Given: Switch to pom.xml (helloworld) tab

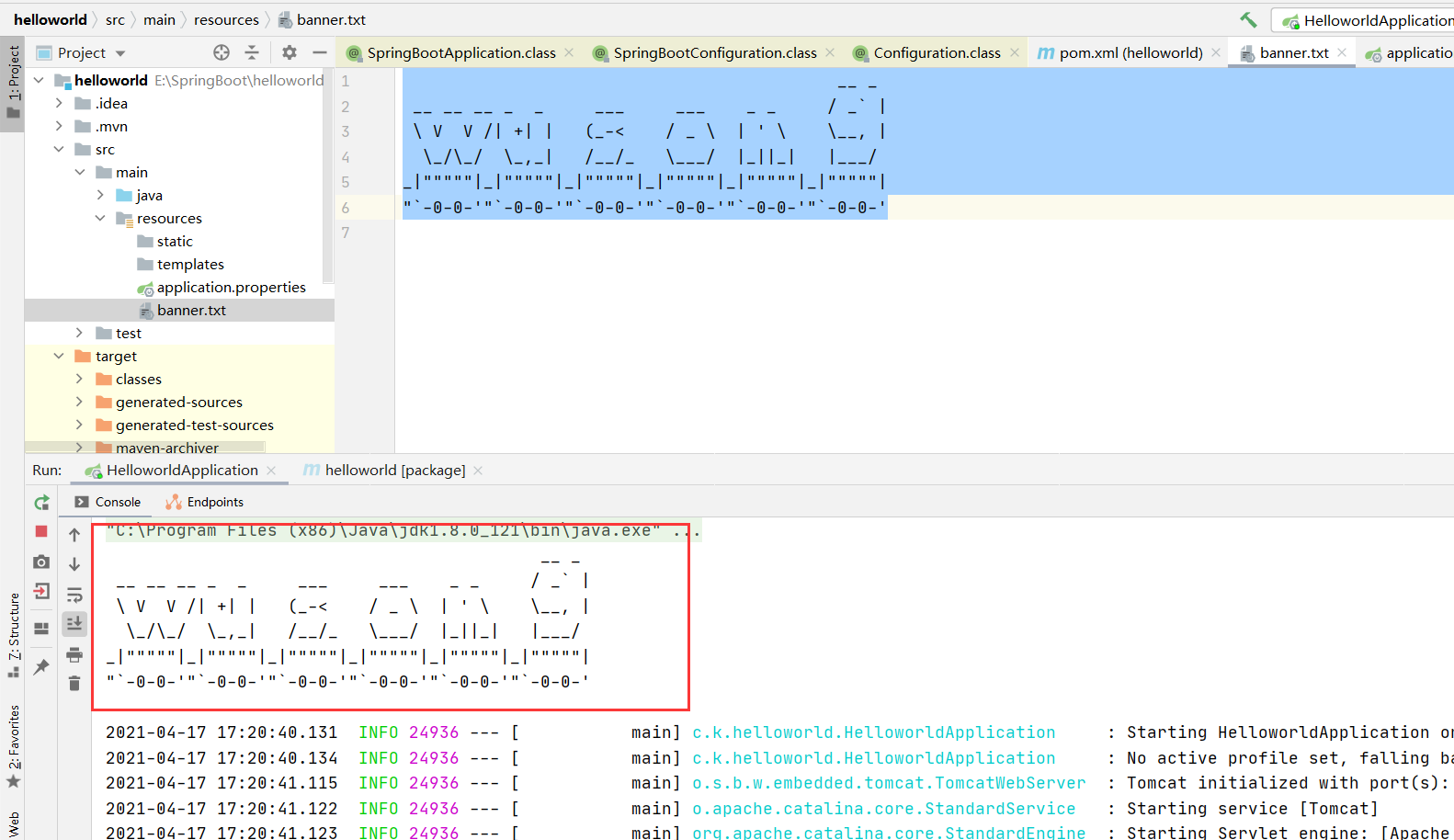Looking at the screenshot, I should tap(1130, 52).
